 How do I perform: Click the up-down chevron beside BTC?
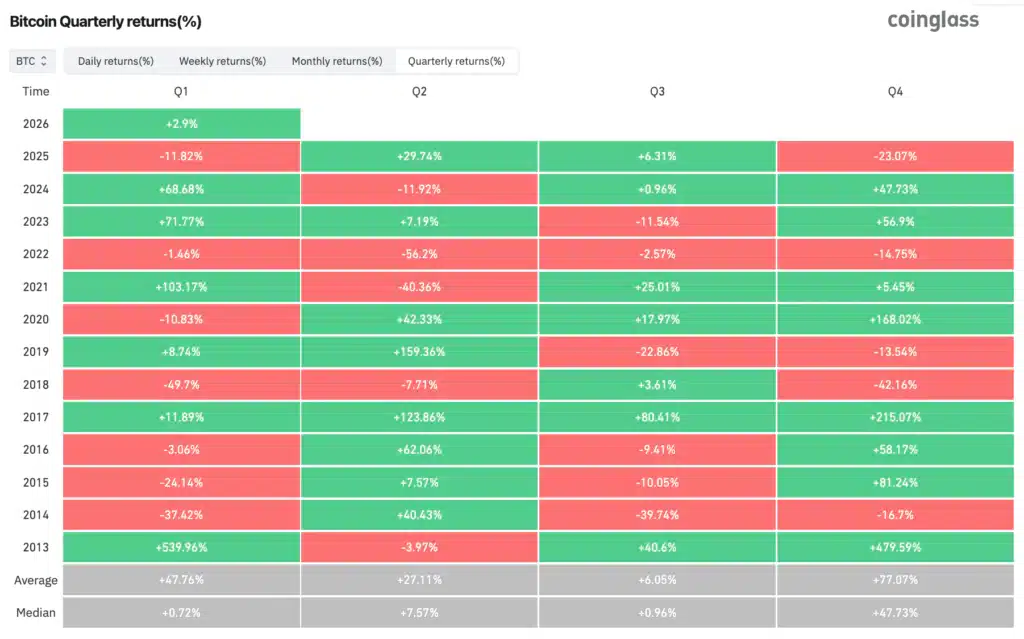(44, 61)
